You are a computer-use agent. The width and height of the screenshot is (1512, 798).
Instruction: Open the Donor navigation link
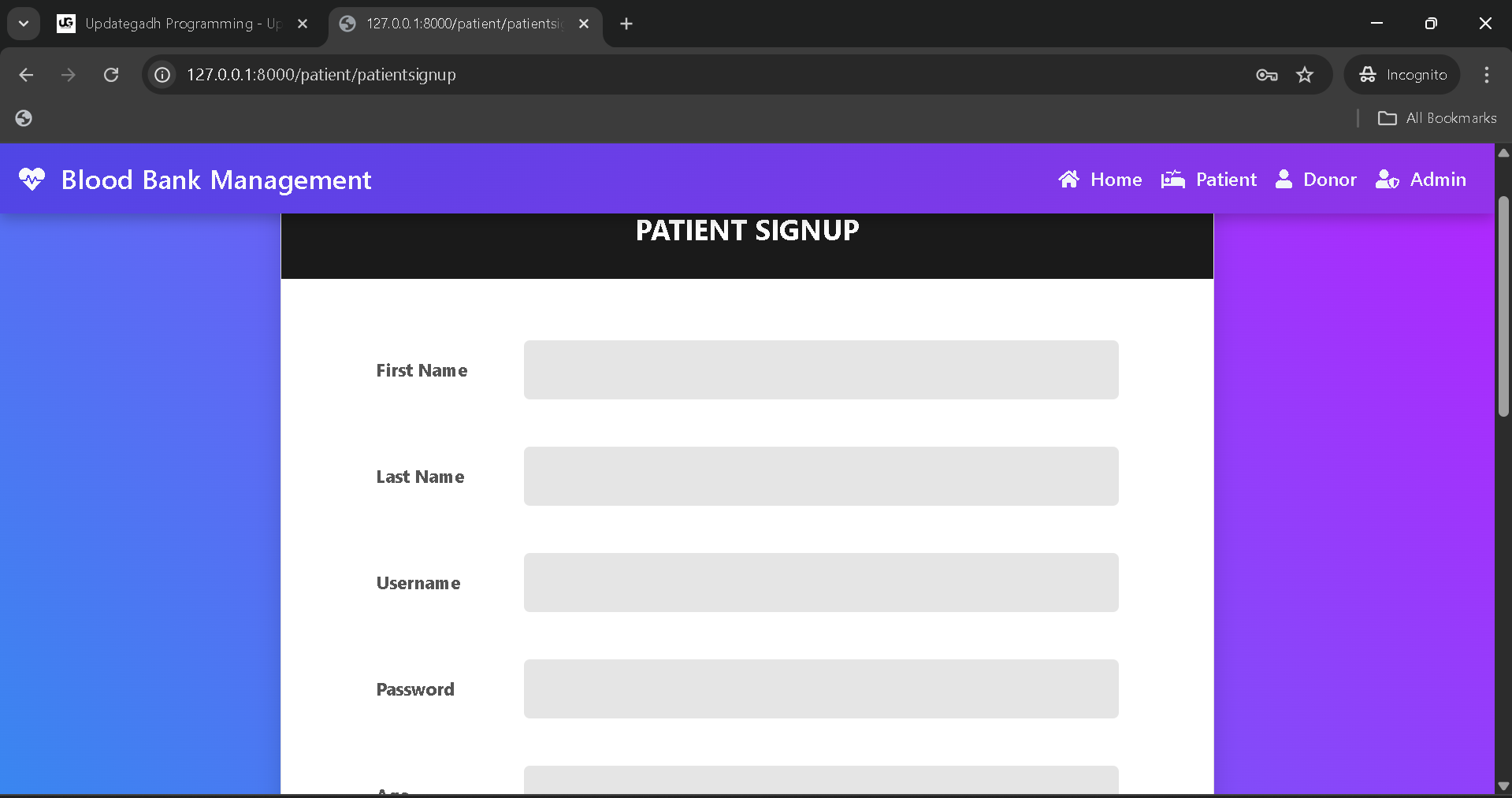(x=1329, y=180)
